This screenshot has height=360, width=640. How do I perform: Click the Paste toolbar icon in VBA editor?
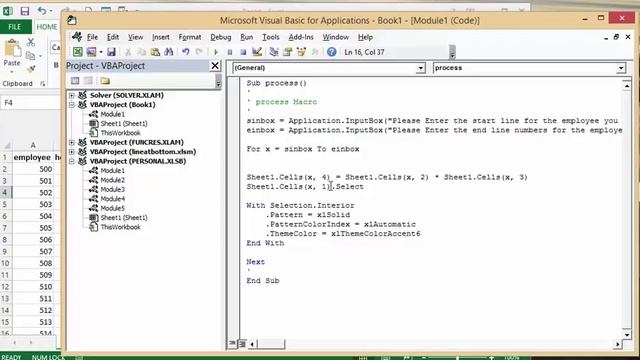[155, 52]
